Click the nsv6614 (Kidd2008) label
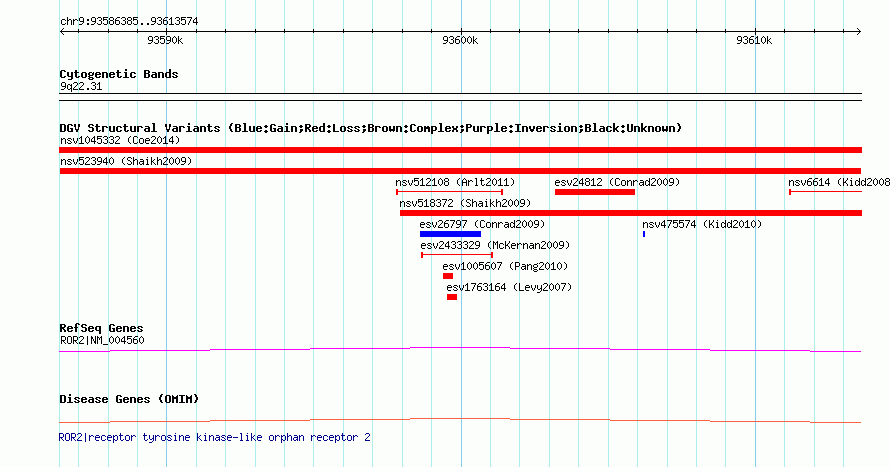The width and height of the screenshot is (890, 467). click(839, 182)
